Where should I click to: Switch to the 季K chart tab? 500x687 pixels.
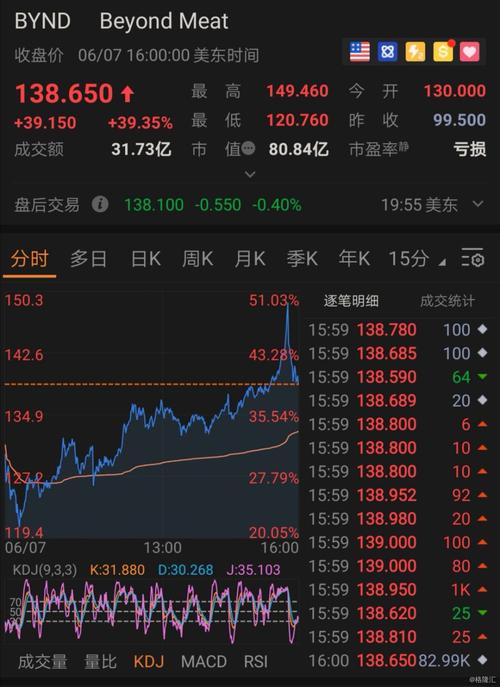(x=302, y=259)
